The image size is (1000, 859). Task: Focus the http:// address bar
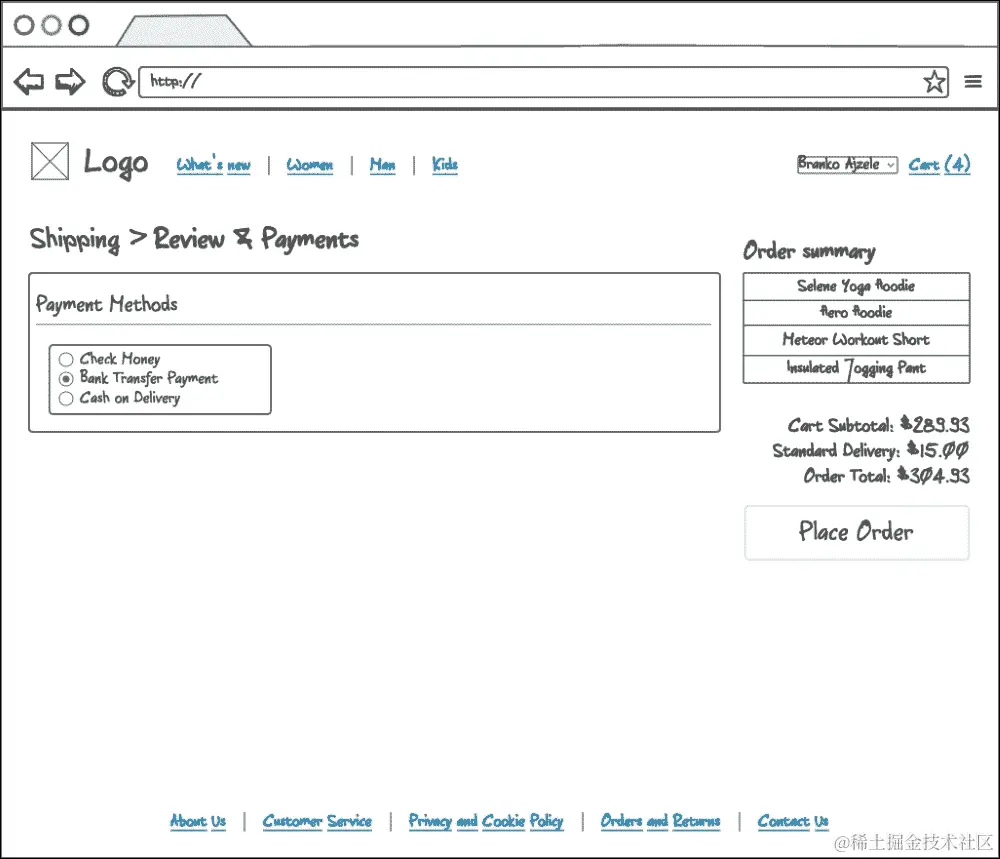tap(543, 82)
